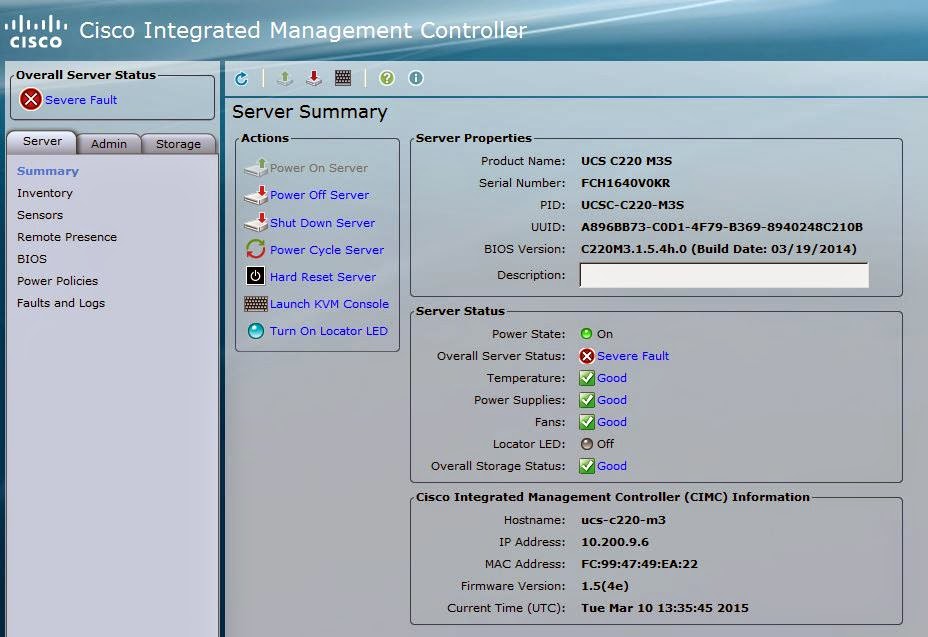Click the Description input field
This screenshot has width=928, height=637.
(x=724, y=275)
